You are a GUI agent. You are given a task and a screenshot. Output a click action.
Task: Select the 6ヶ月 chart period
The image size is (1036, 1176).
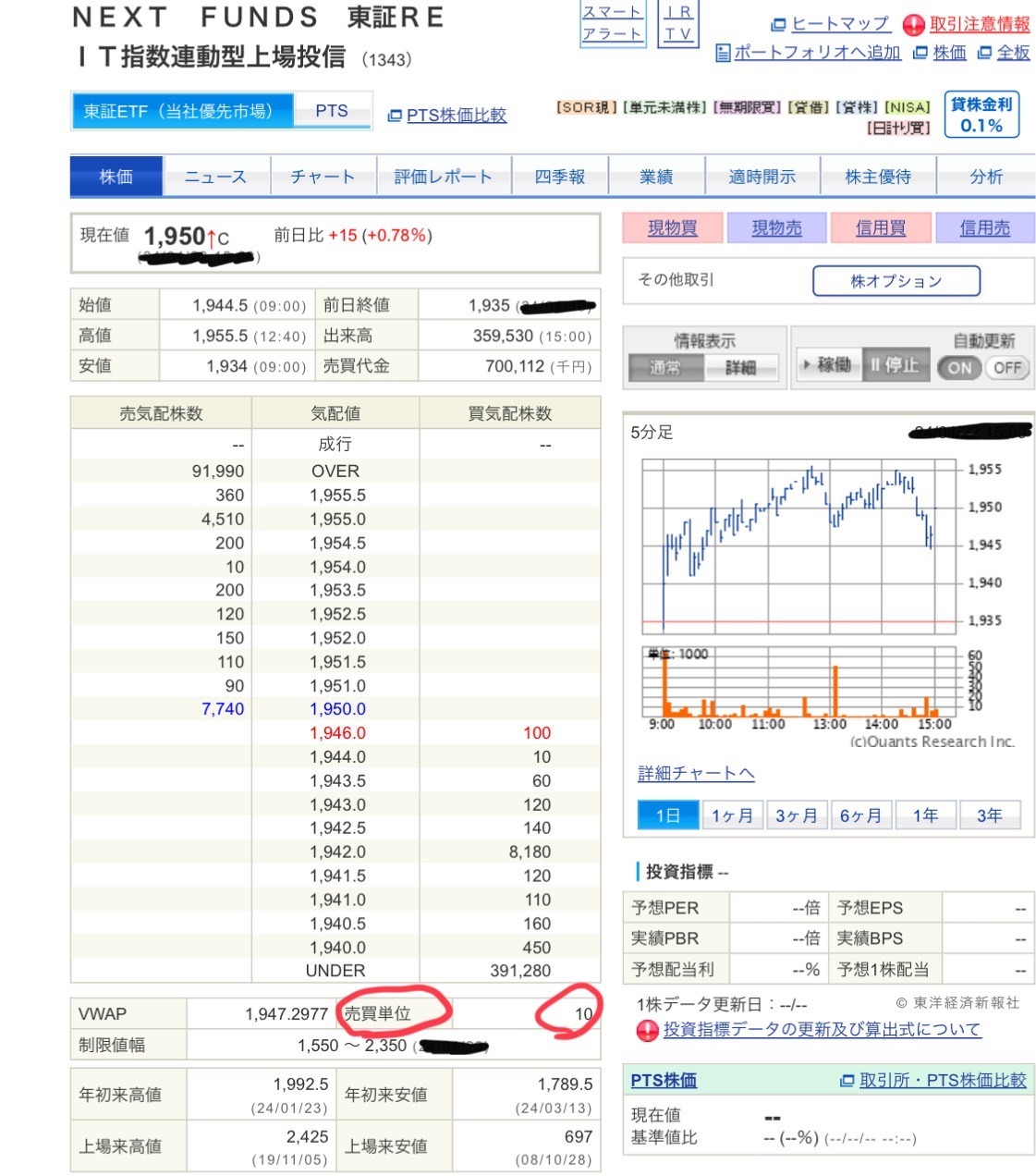click(860, 815)
